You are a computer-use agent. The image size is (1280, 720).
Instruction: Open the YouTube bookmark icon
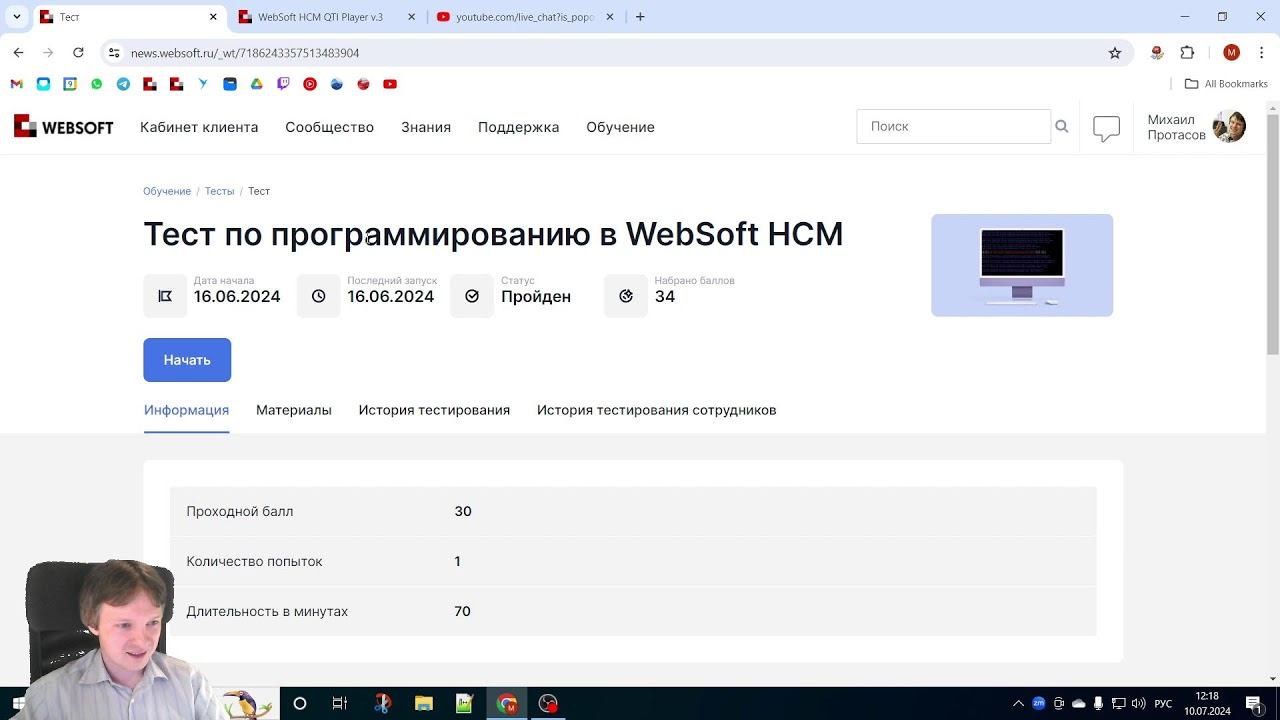click(x=390, y=84)
